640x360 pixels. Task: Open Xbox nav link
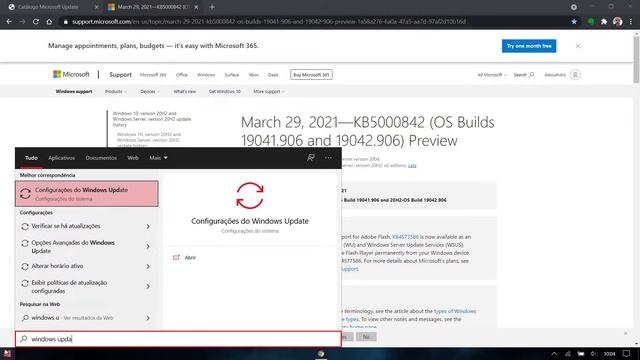[x=253, y=75]
